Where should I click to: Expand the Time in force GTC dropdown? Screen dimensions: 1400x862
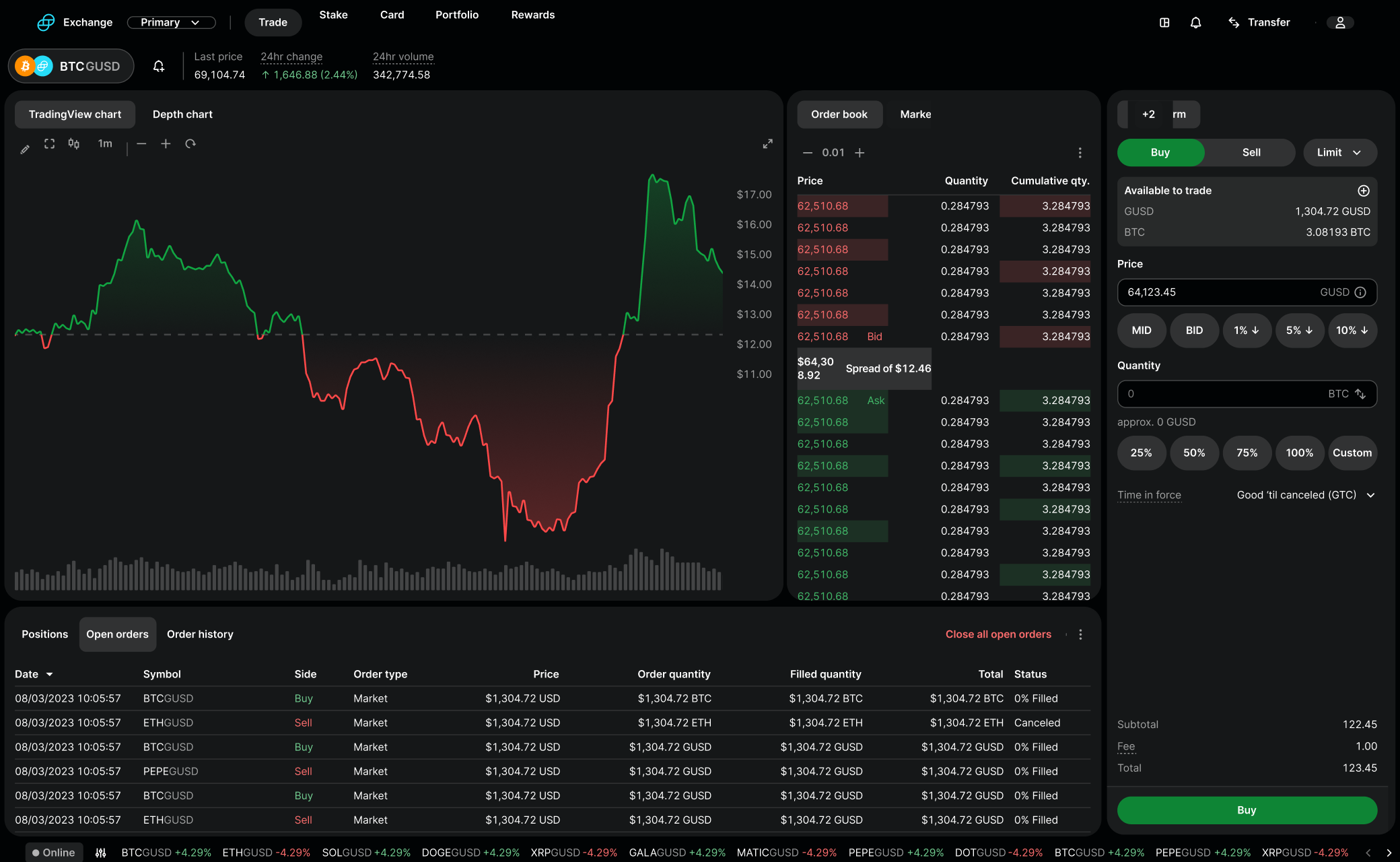pos(1306,495)
